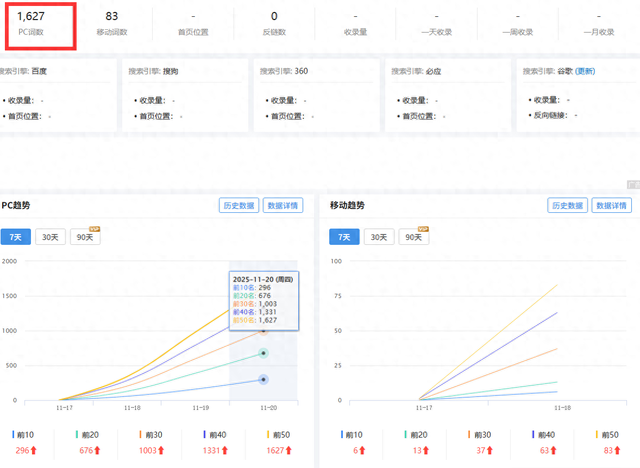Image resolution: width=640 pixels, height=468 pixels.
Task: Click the 谷歌 更新 link
Action: (x=585, y=71)
